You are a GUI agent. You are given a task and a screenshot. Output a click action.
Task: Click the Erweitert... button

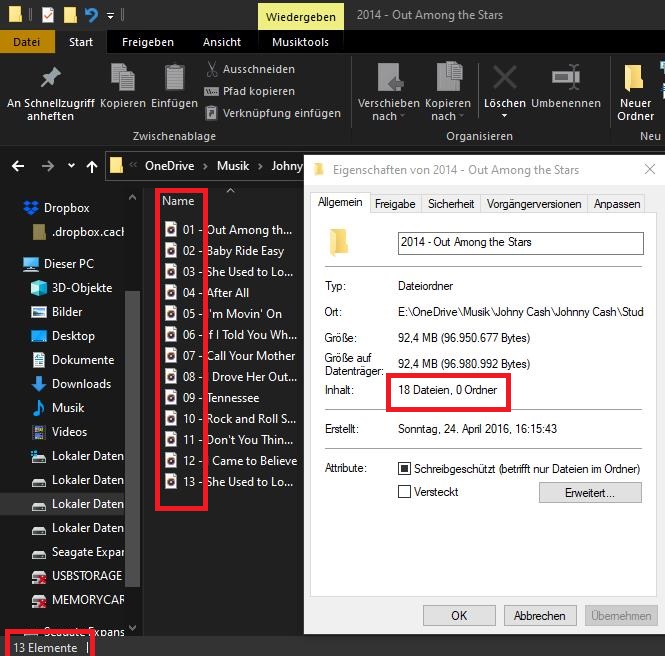pyautogui.click(x=590, y=493)
